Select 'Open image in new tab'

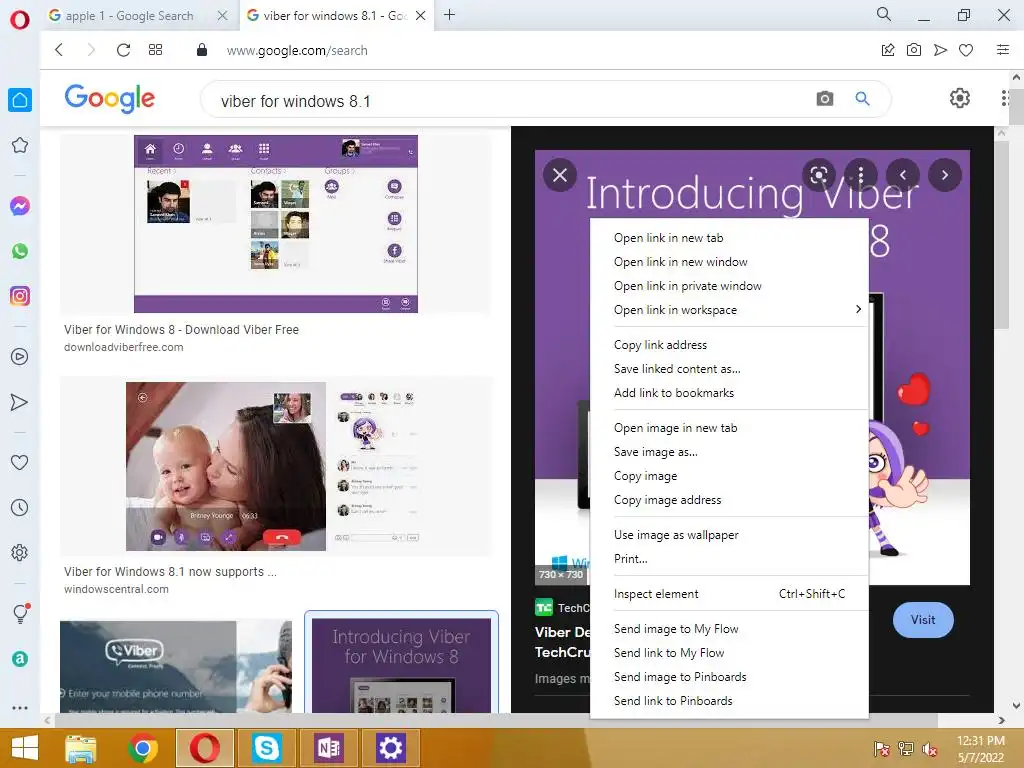coord(729,428)
